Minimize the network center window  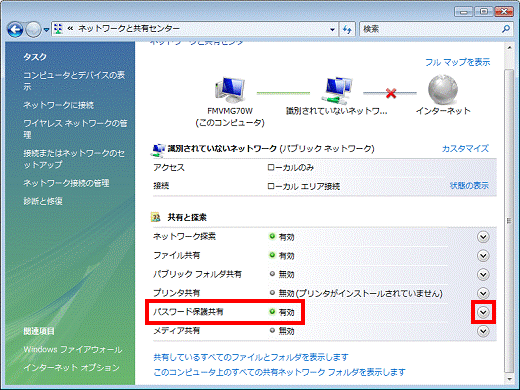tap(464, 12)
